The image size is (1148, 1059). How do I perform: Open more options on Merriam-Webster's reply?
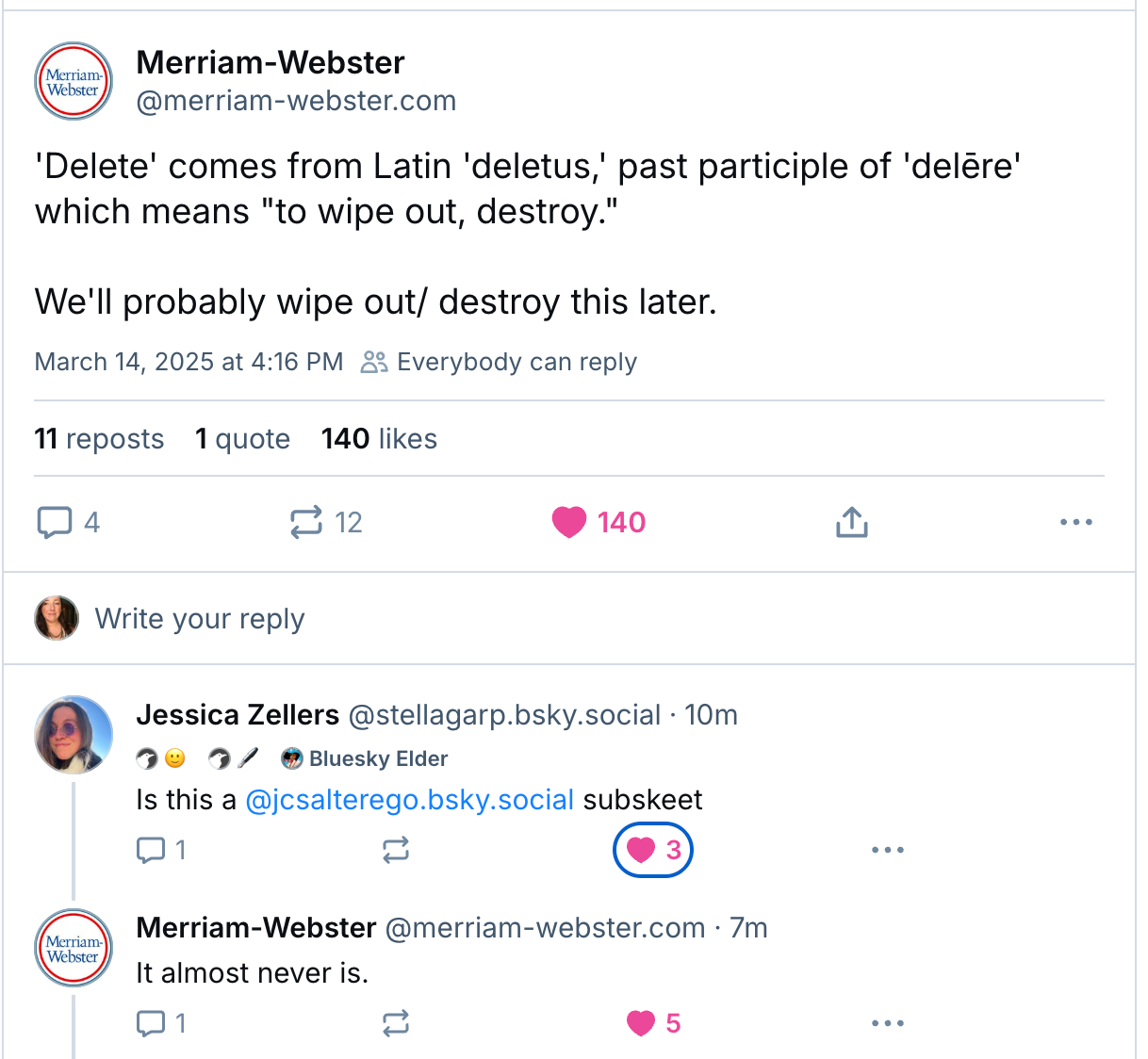click(887, 1023)
